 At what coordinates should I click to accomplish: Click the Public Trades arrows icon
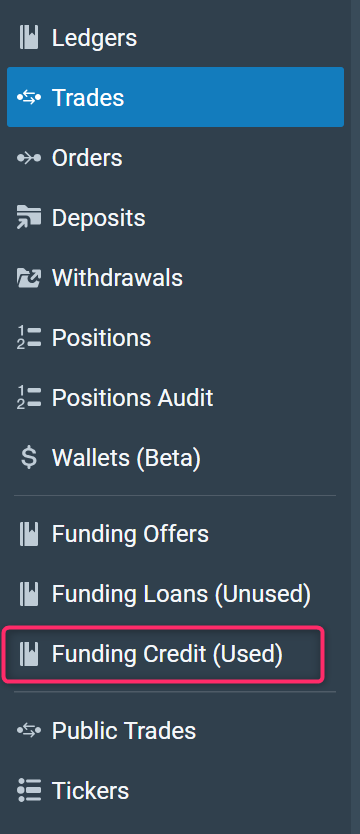pos(29,731)
